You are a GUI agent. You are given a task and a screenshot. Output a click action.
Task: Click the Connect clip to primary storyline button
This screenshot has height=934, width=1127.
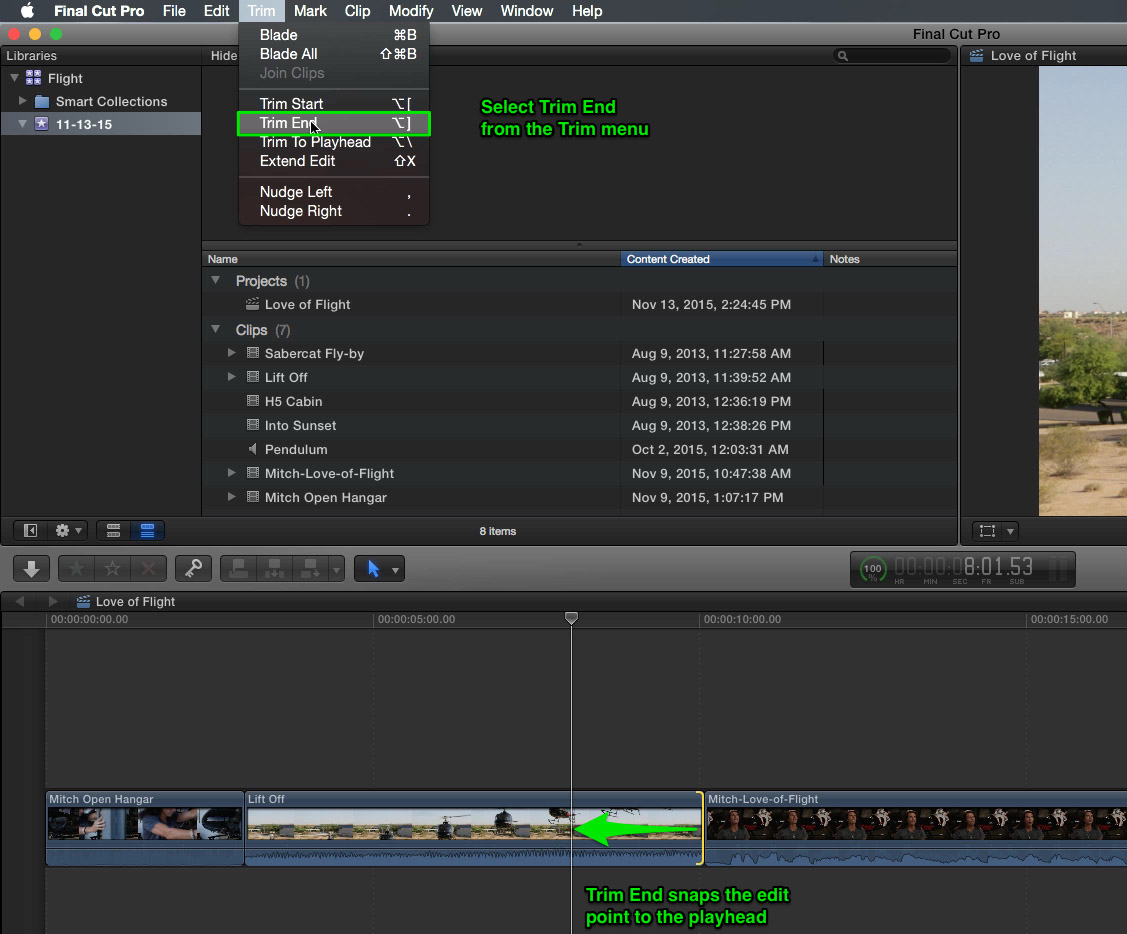238,569
